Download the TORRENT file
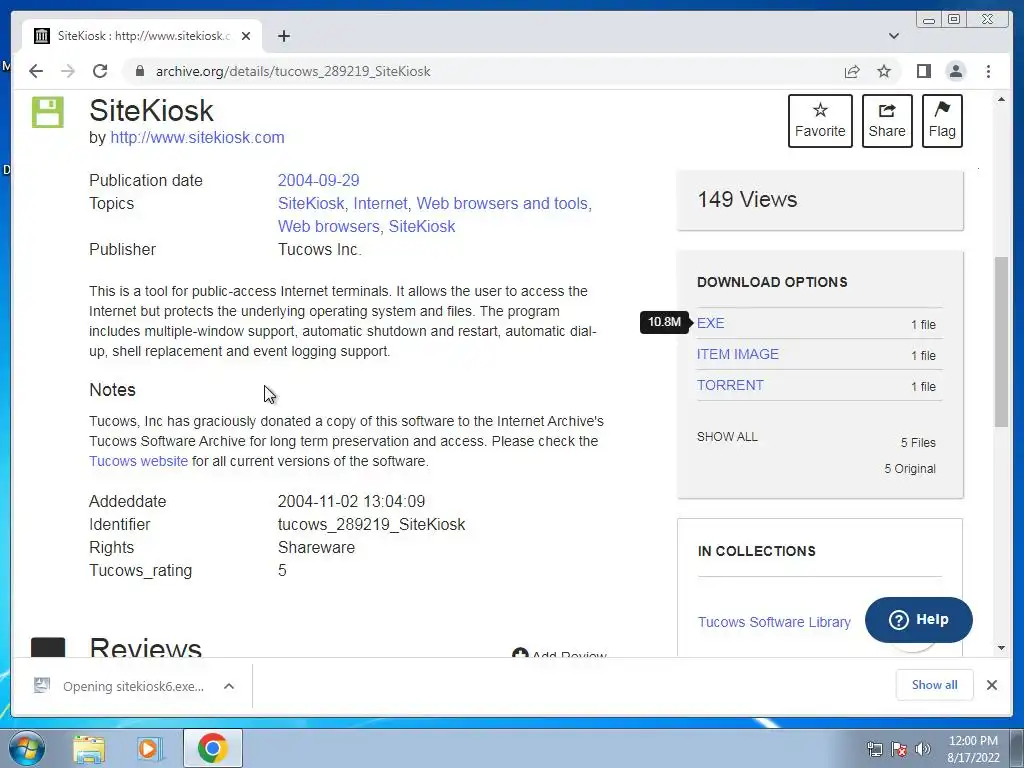 pyautogui.click(x=730, y=385)
